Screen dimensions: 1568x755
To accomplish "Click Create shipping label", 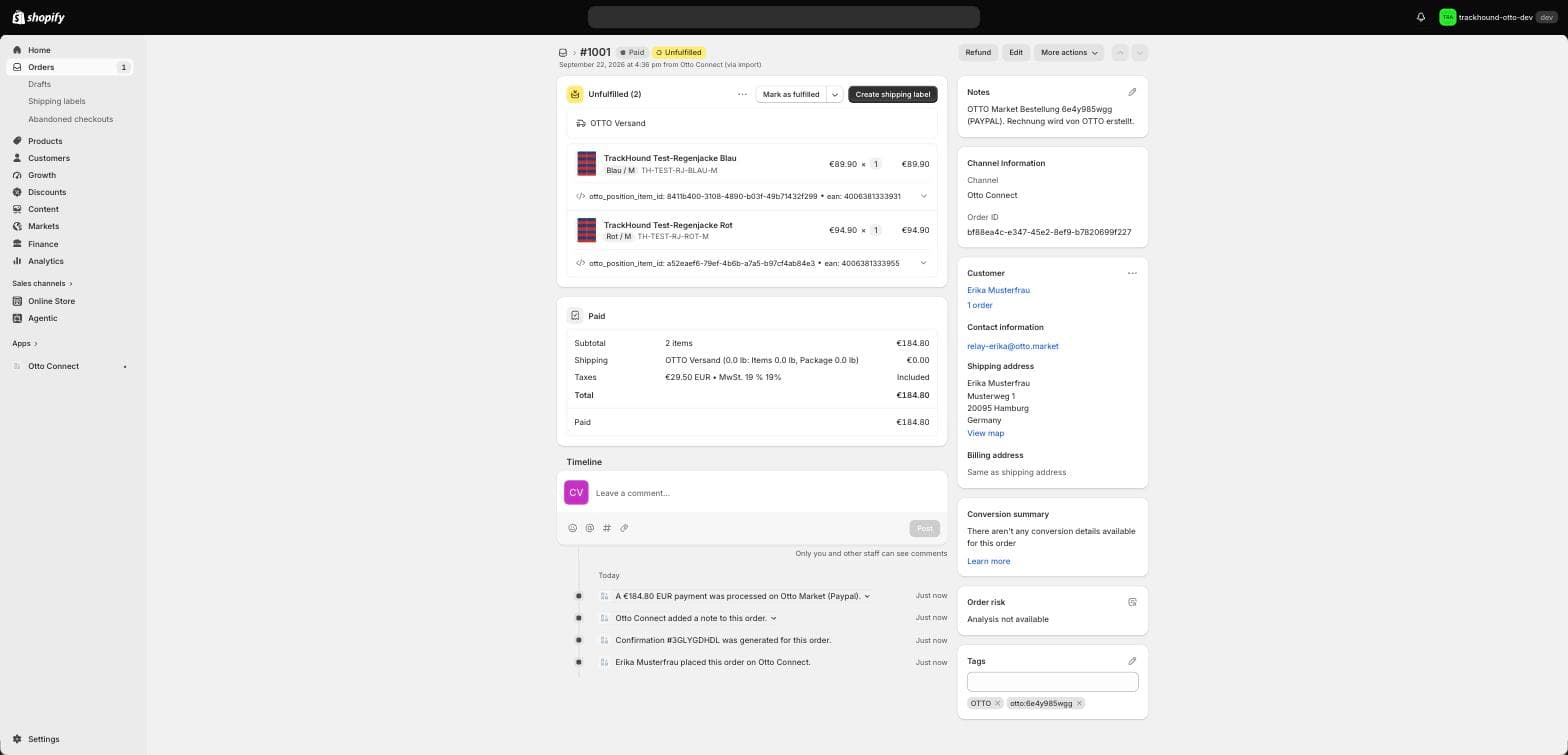I will tap(893, 94).
